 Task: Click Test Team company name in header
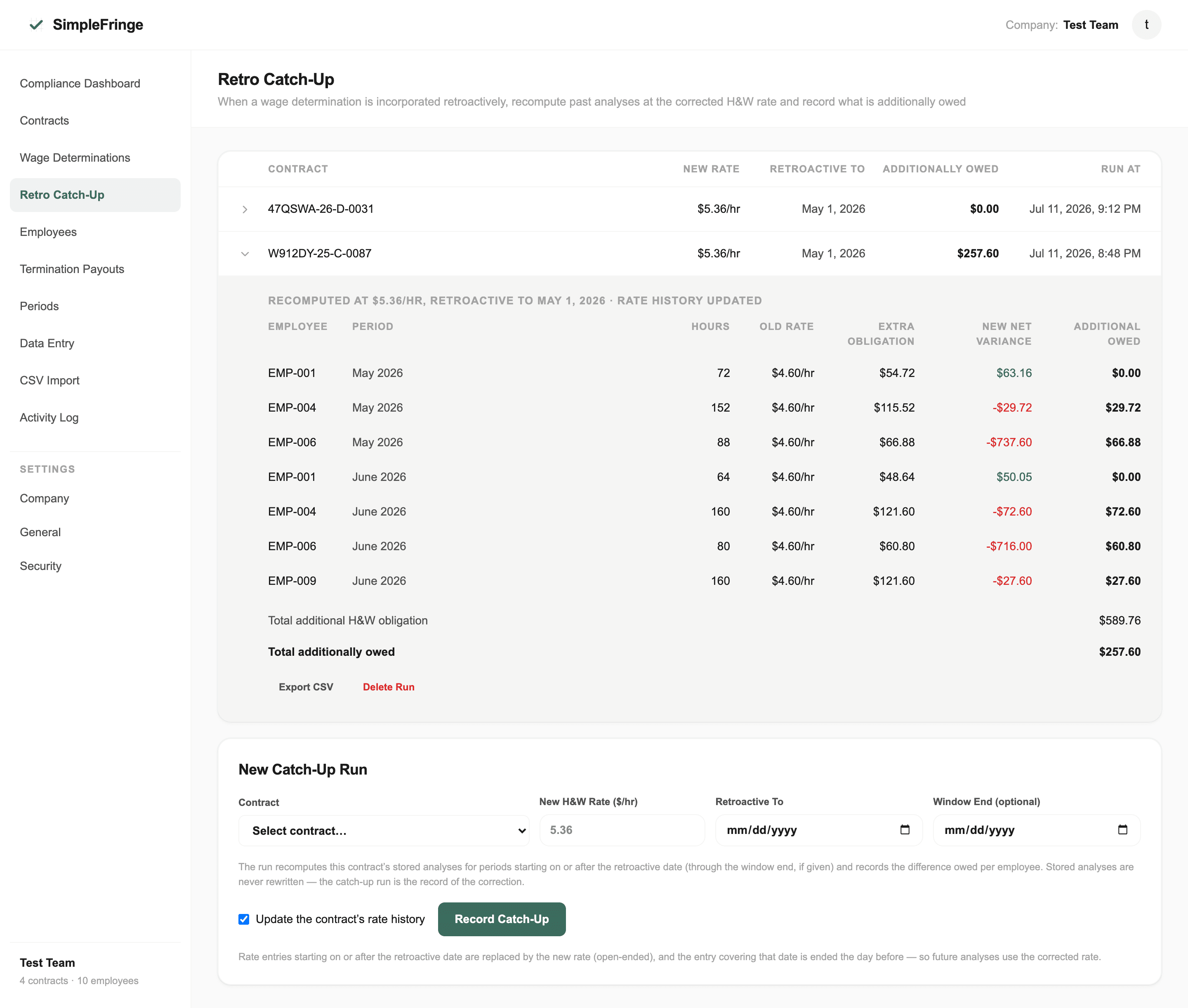coord(1090,25)
